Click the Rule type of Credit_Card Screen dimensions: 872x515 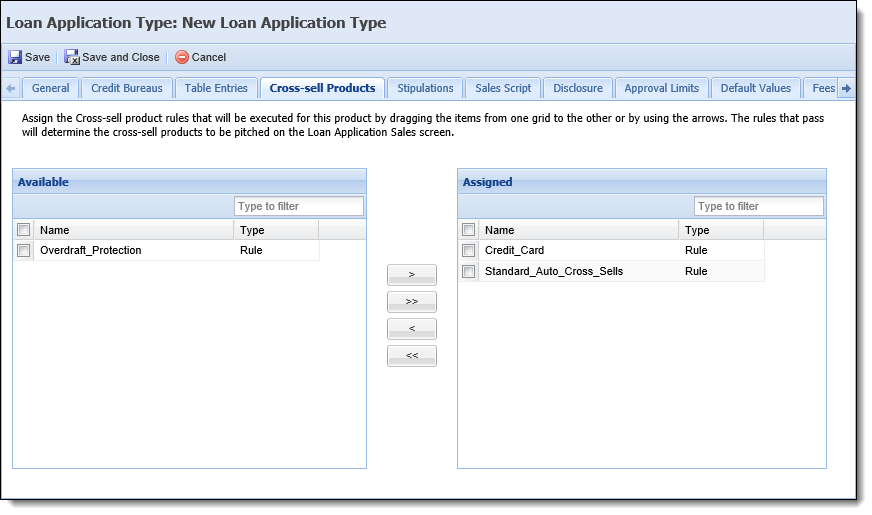(x=696, y=250)
